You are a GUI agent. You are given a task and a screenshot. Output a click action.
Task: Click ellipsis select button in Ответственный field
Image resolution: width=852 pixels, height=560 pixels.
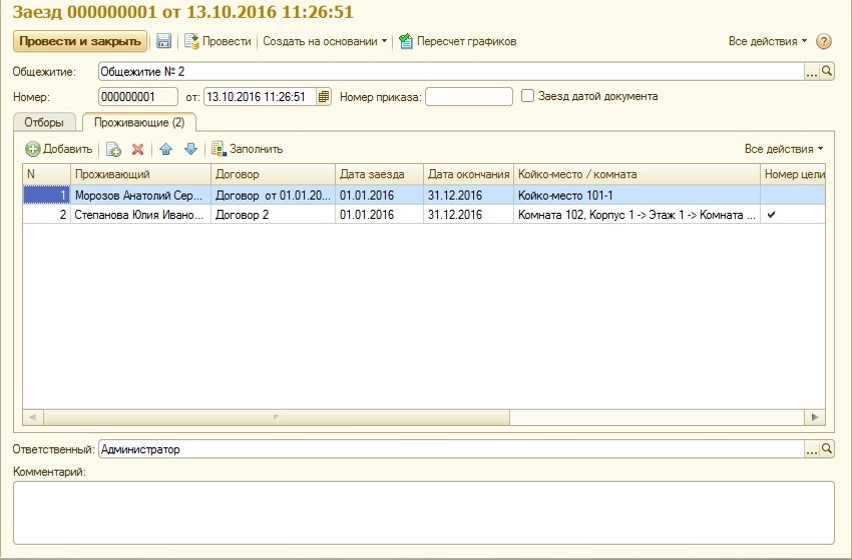(x=812, y=449)
